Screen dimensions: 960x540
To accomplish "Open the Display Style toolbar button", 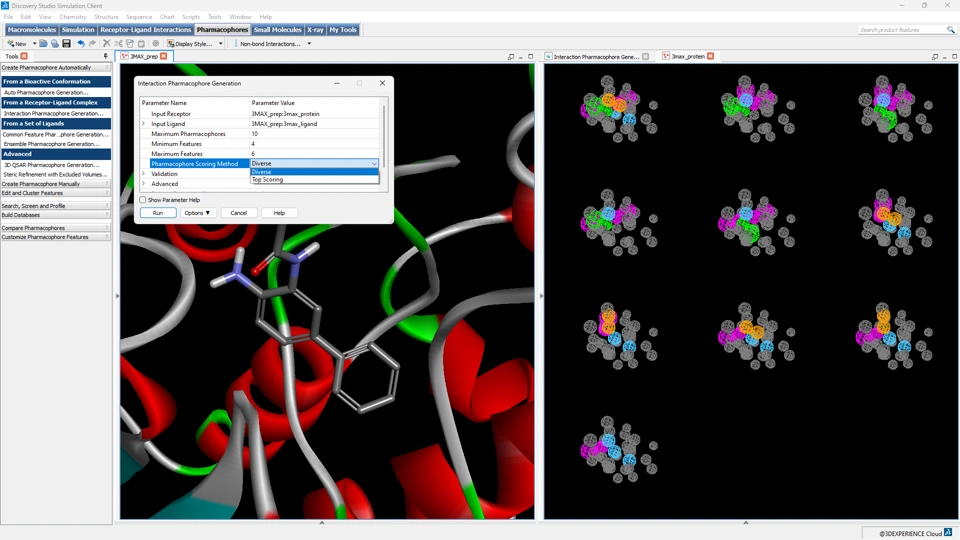I will pyautogui.click(x=190, y=43).
